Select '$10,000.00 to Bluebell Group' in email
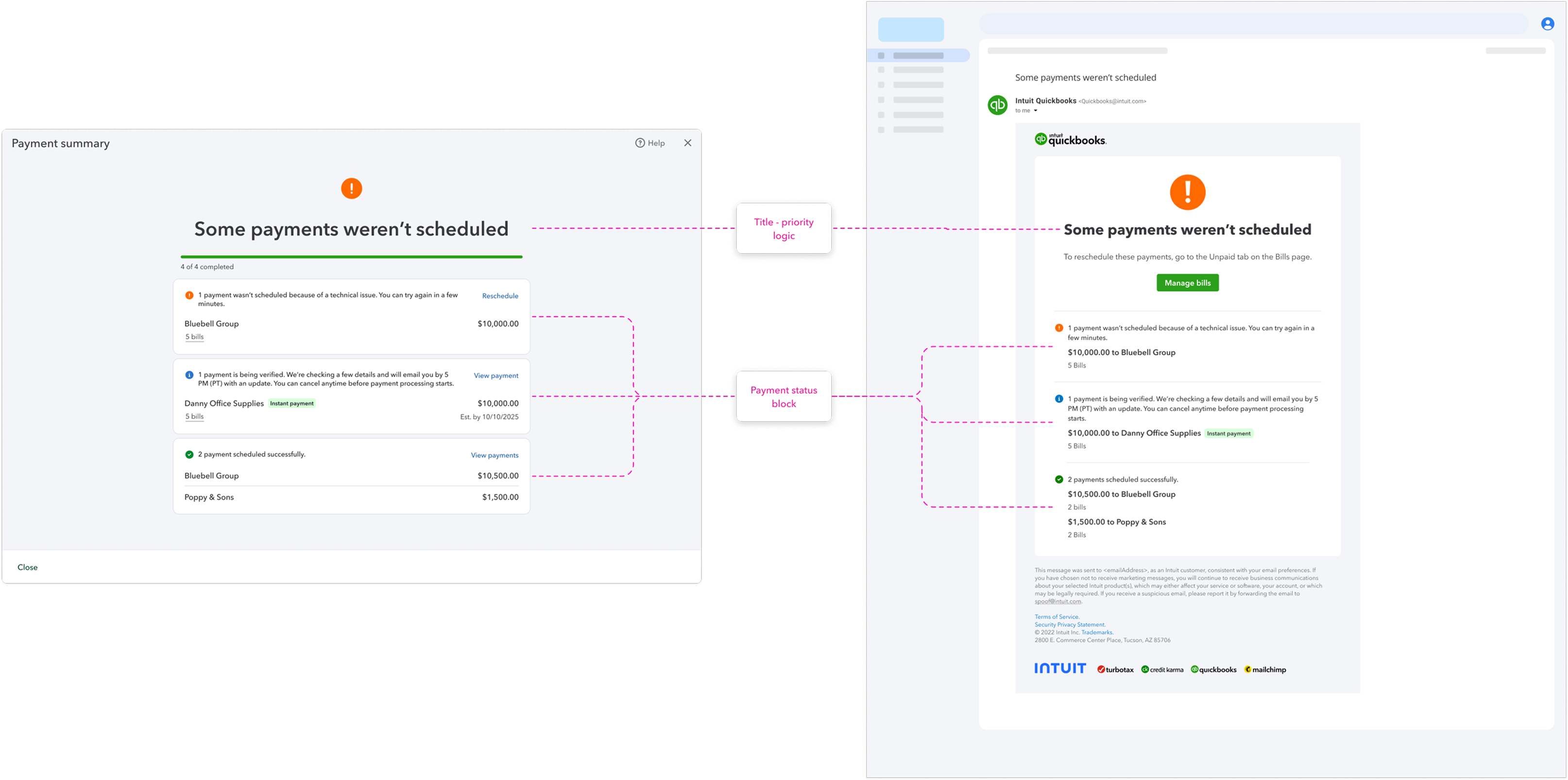 pyautogui.click(x=1121, y=352)
